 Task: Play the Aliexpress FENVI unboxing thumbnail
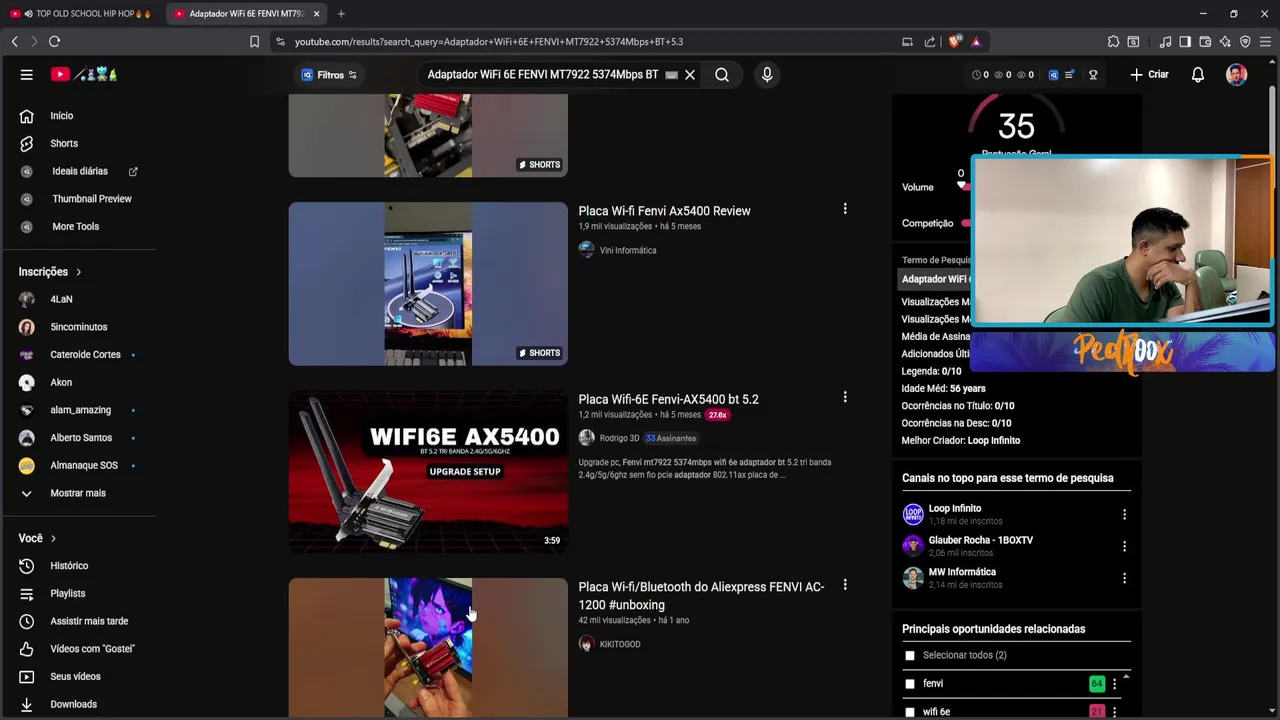pos(428,648)
